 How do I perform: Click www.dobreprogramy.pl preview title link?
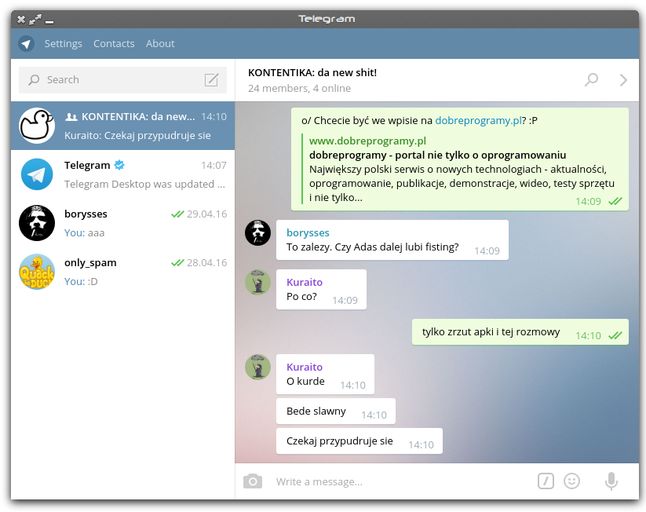point(367,141)
